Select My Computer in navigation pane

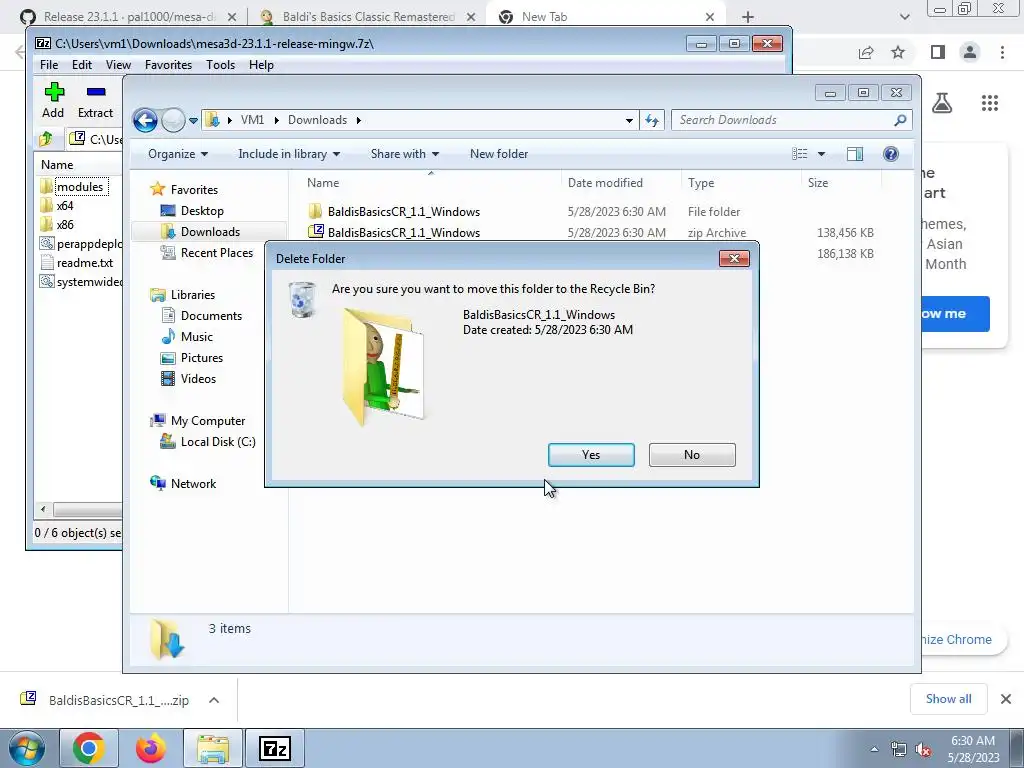coord(208,421)
